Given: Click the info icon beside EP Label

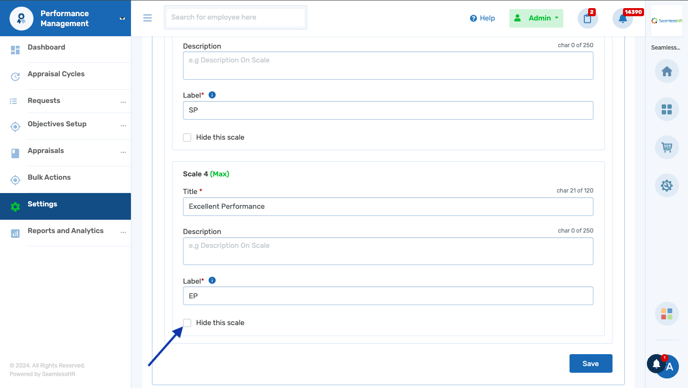Looking at the screenshot, I should [212, 280].
